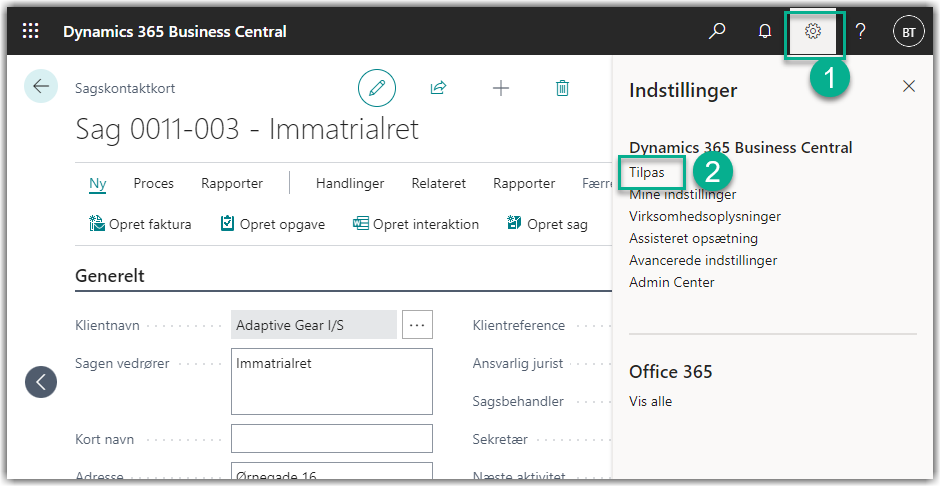Open the Mine indstillinger link
Screen dimensions: 941x487
pos(682,194)
